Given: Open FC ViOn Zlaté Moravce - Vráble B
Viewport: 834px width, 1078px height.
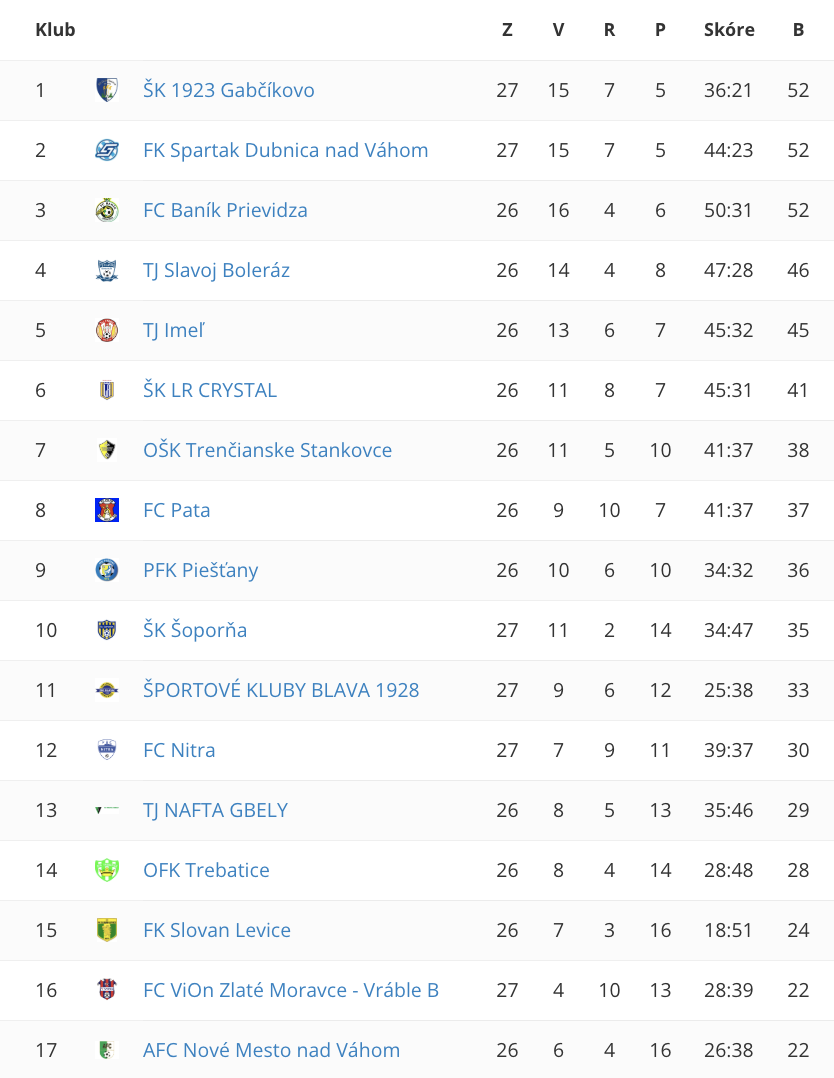Looking at the screenshot, I should (291, 990).
